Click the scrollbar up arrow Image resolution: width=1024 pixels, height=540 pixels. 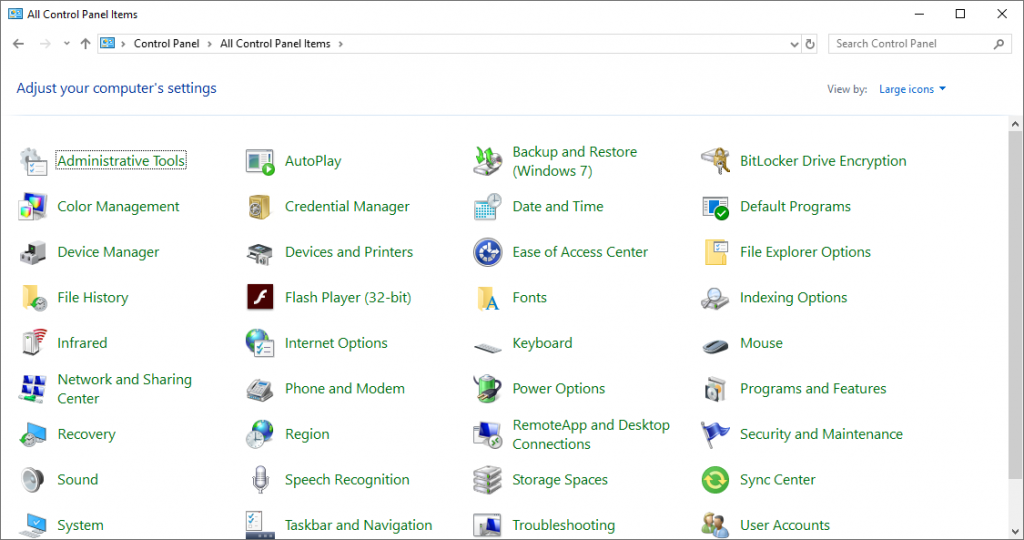[x=1015, y=123]
